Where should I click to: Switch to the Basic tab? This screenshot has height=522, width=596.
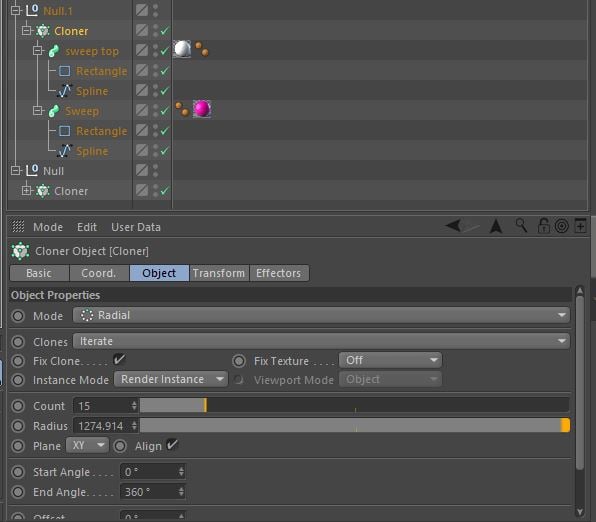(39, 273)
